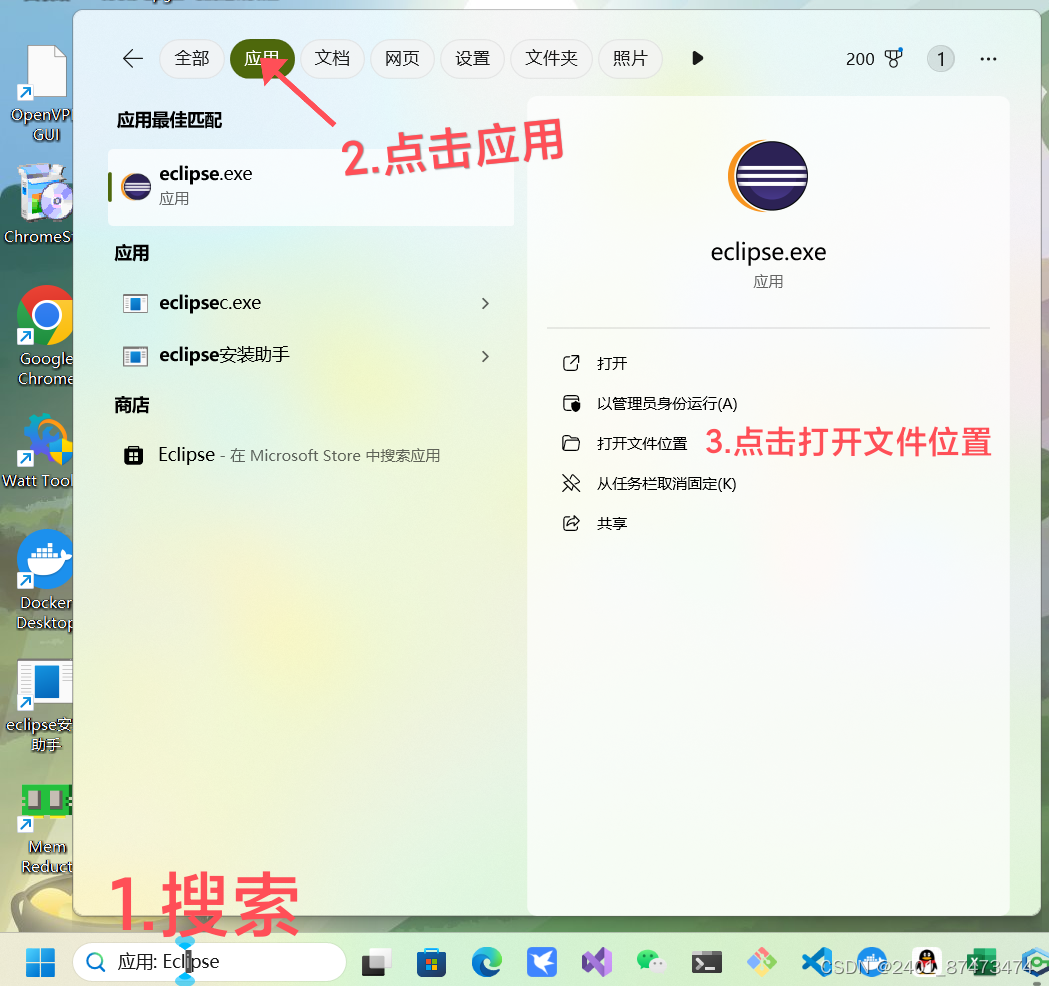
Task: Switch to the 网页 filter tab
Action: pyautogui.click(x=403, y=59)
